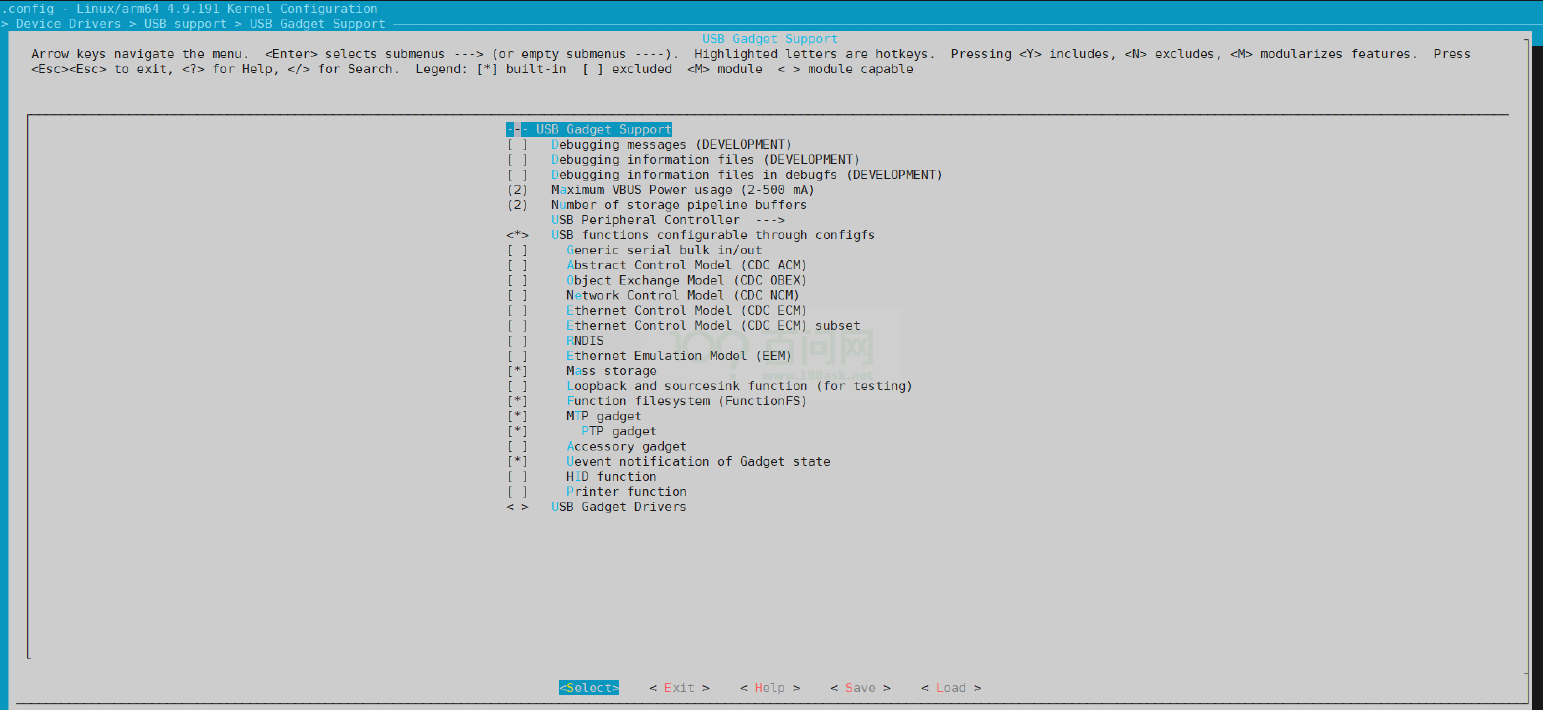Toggle Debugging information files in debugfs option
This screenshot has height=710, width=1543.
click(724, 175)
